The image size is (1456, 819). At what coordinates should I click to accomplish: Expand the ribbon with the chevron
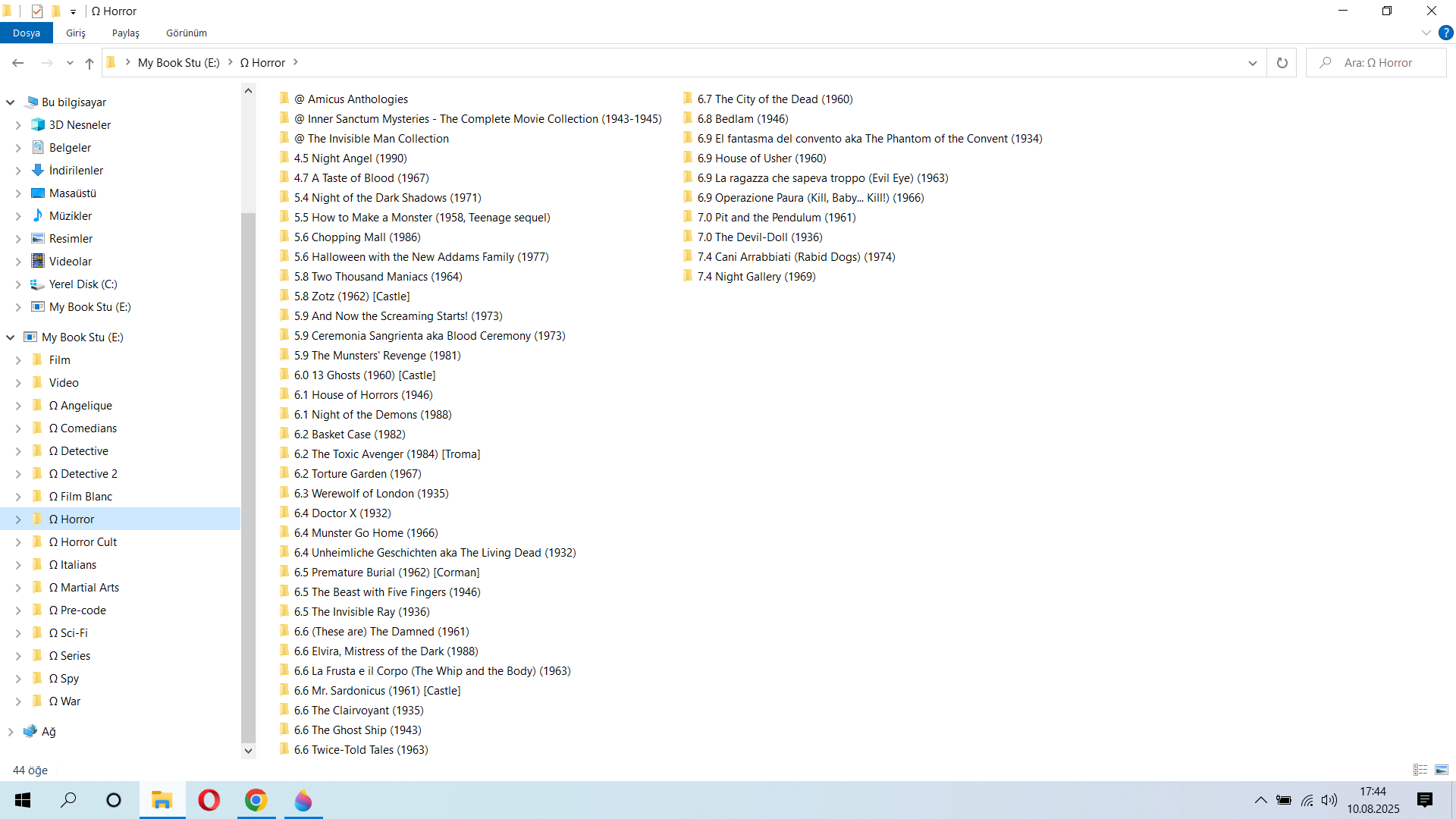click(x=1426, y=33)
